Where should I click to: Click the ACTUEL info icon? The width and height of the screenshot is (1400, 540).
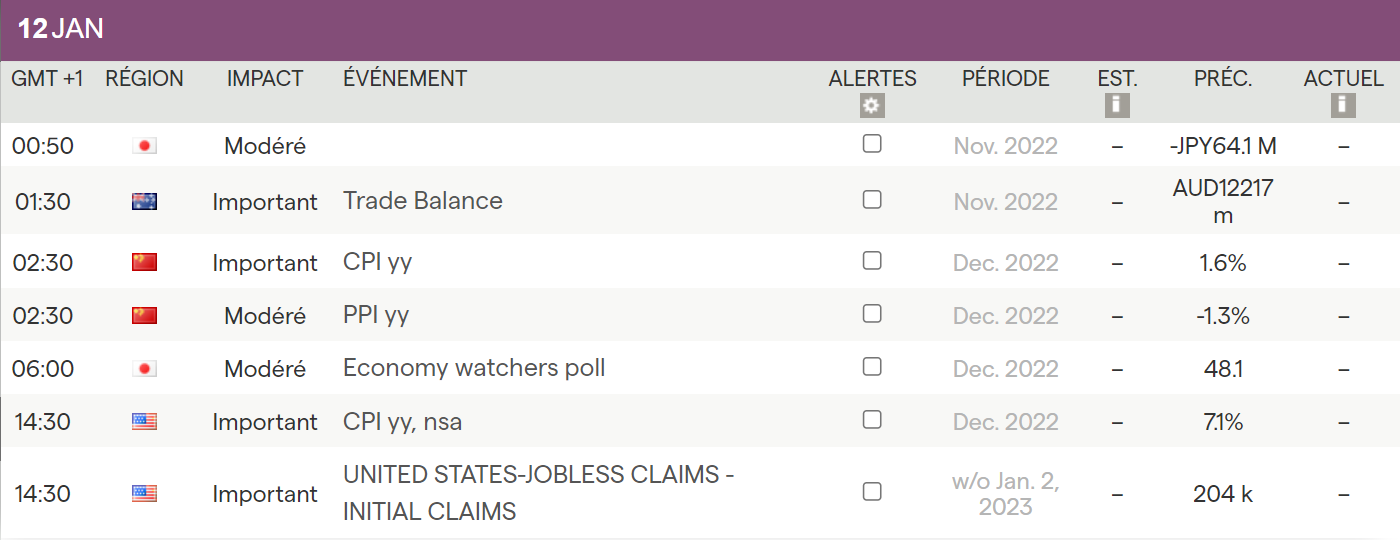click(x=1343, y=105)
